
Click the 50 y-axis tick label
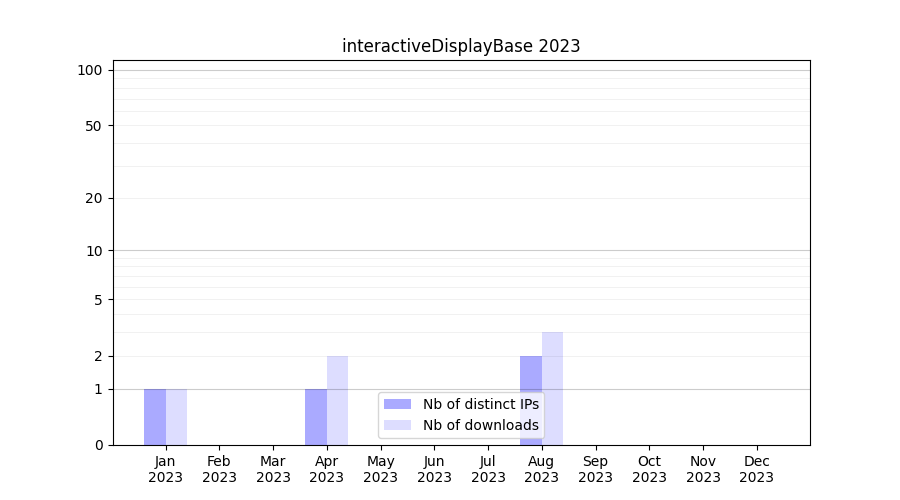(94, 126)
